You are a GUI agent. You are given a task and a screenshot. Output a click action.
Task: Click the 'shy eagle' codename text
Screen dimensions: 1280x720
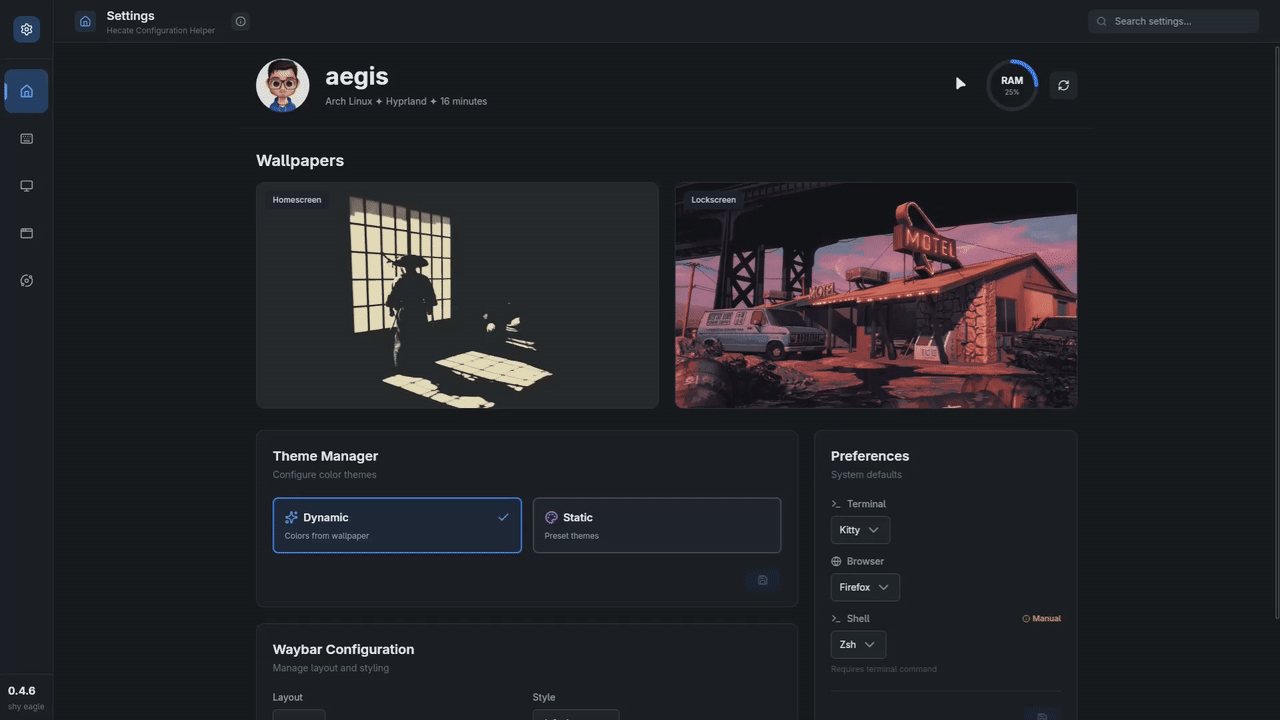26,706
